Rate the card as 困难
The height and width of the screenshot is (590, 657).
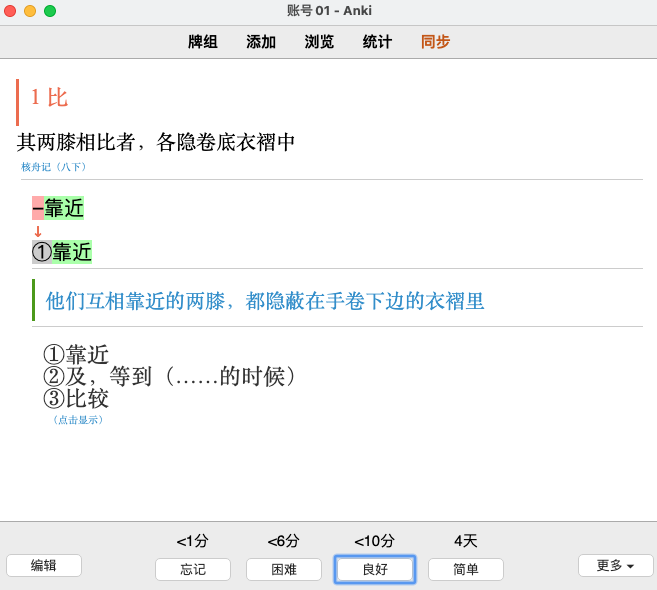(284, 569)
